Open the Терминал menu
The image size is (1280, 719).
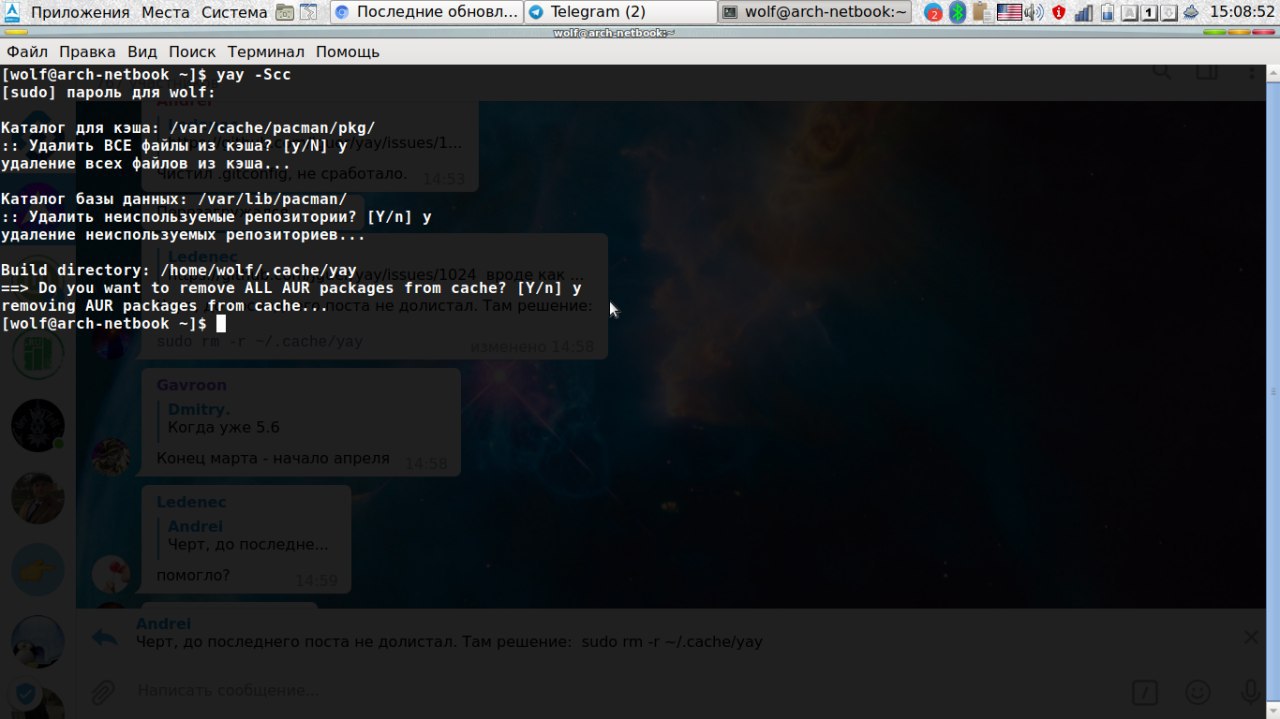point(266,51)
